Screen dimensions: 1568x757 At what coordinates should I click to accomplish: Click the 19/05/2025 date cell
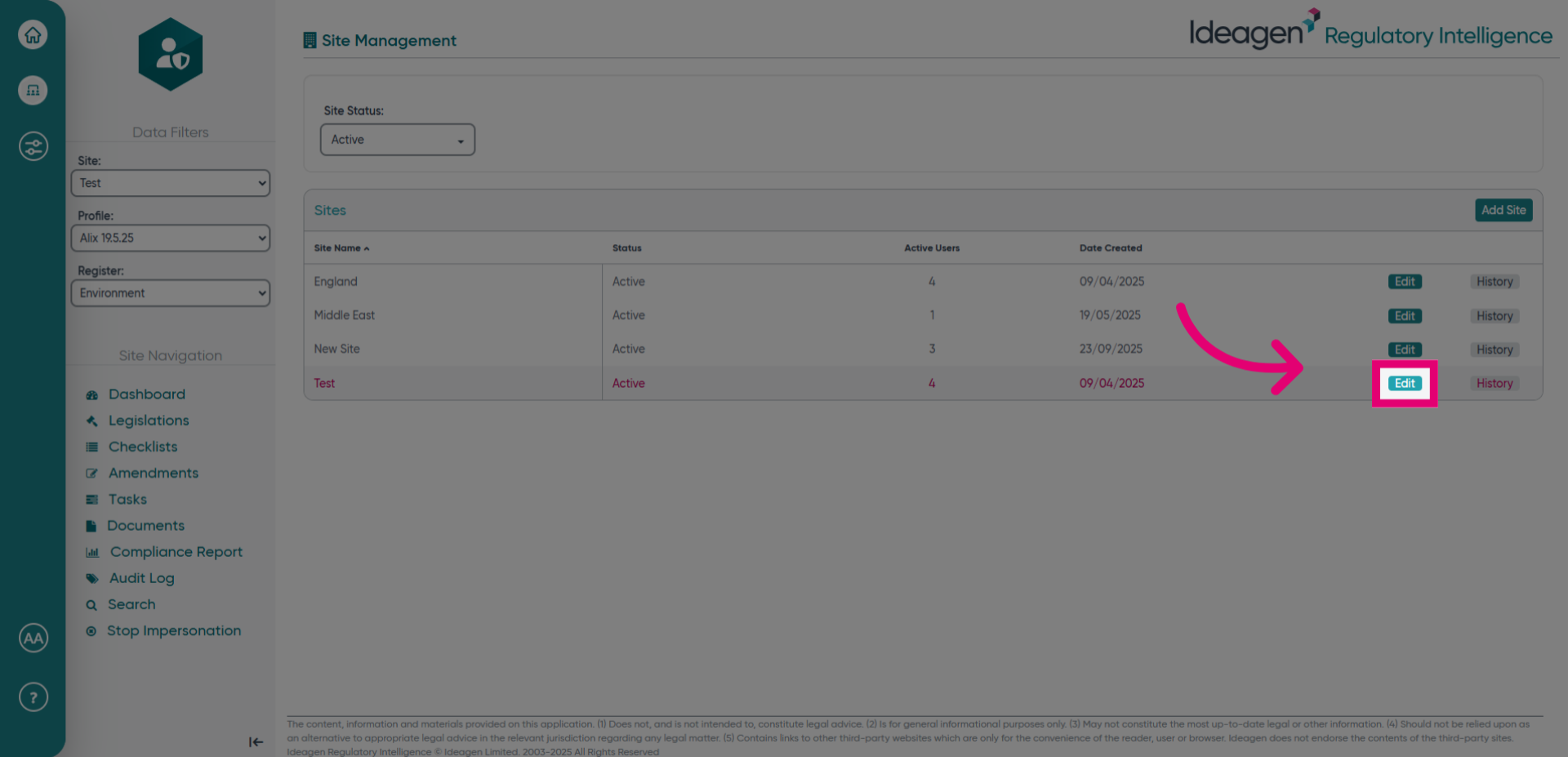pyautogui.click(x=1110, y=315)
